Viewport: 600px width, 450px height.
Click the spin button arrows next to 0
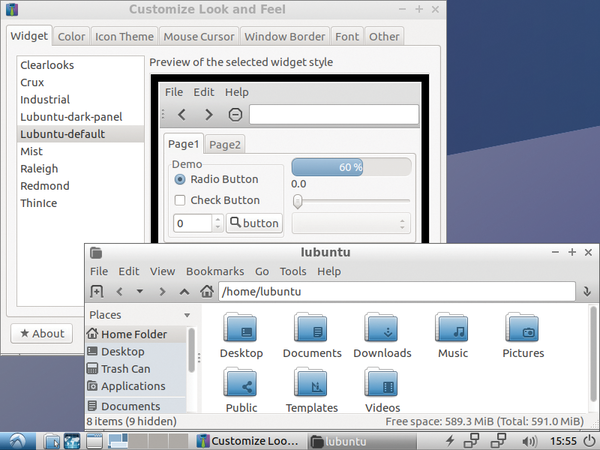click(217, 223)
